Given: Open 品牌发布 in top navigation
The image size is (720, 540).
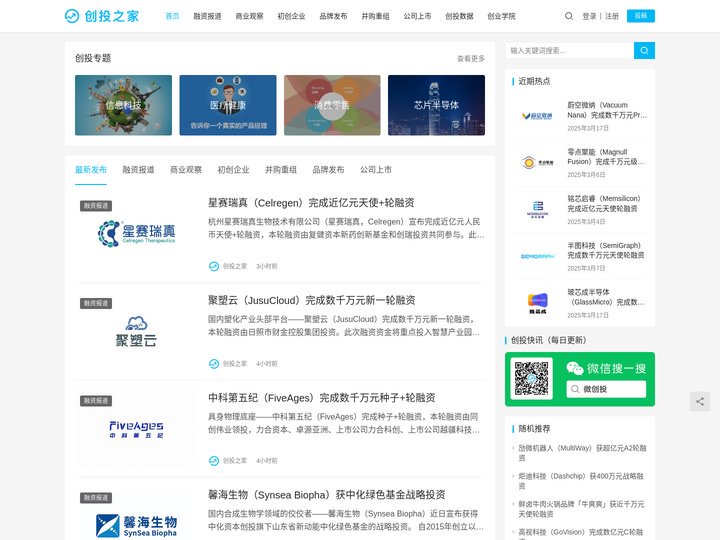Looking at the screenshot, I should 333,16.
